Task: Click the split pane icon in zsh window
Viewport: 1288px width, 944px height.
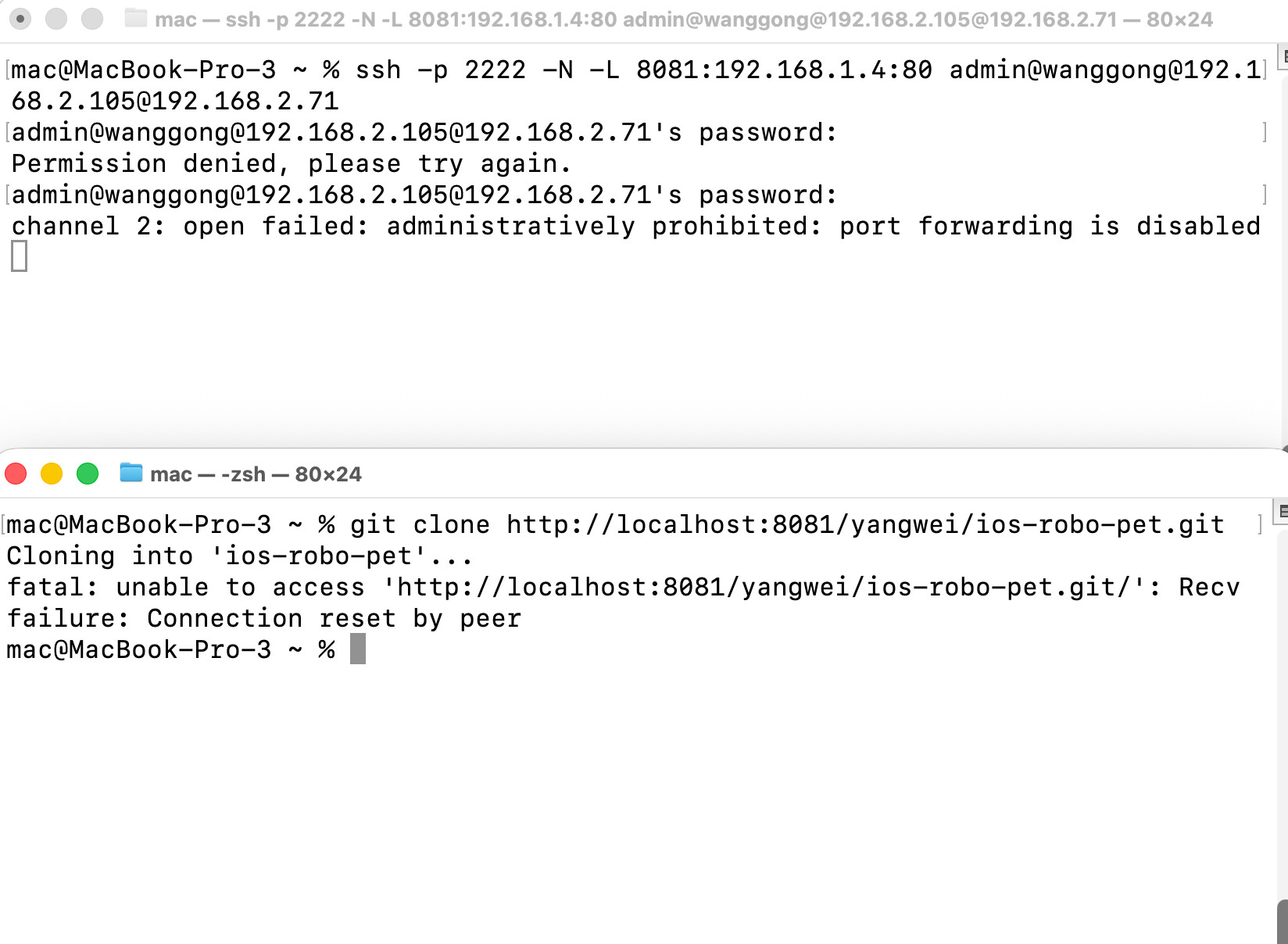Action: 1282,512
